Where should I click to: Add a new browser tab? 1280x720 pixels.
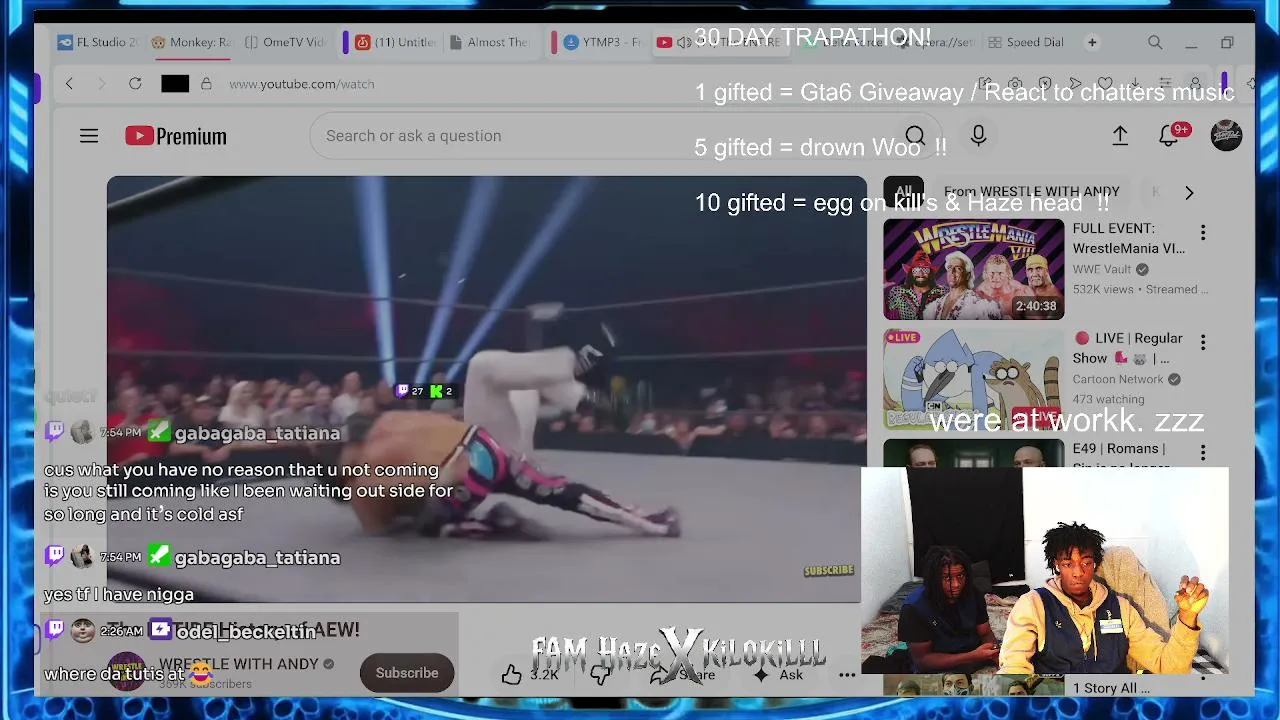tap(1092, 42)
